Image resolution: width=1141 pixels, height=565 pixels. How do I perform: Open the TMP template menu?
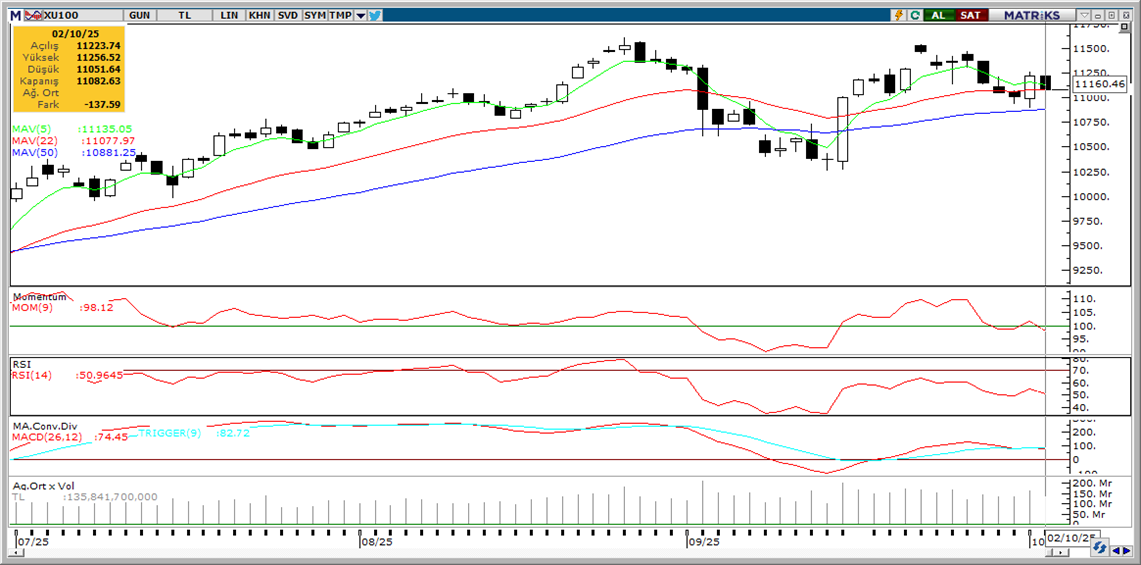[340, 15]
